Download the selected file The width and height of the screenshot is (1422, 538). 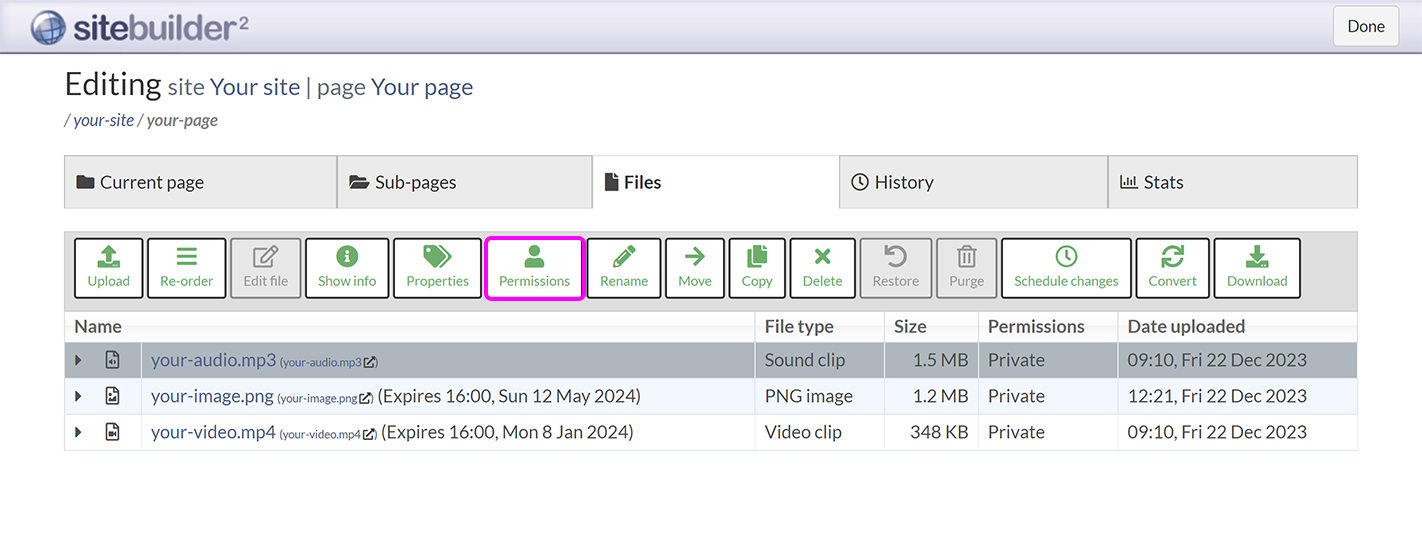pyautogui.click(x=1257, y=268)
